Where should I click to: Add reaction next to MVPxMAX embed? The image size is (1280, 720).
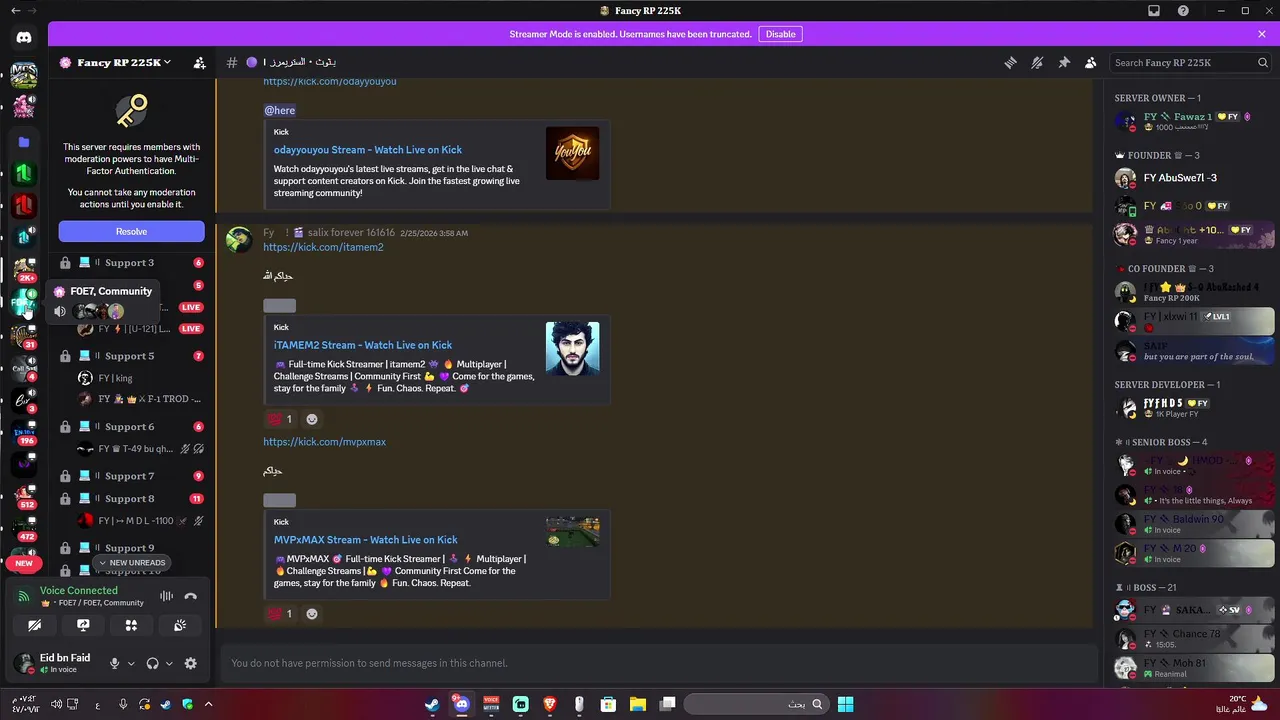[312, 613]
